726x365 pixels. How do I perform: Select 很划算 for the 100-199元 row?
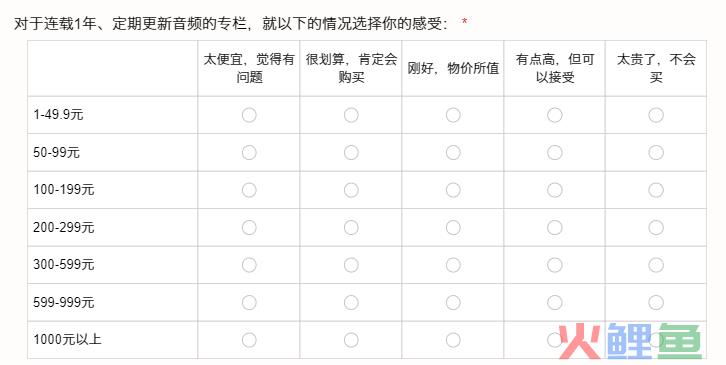351,190
